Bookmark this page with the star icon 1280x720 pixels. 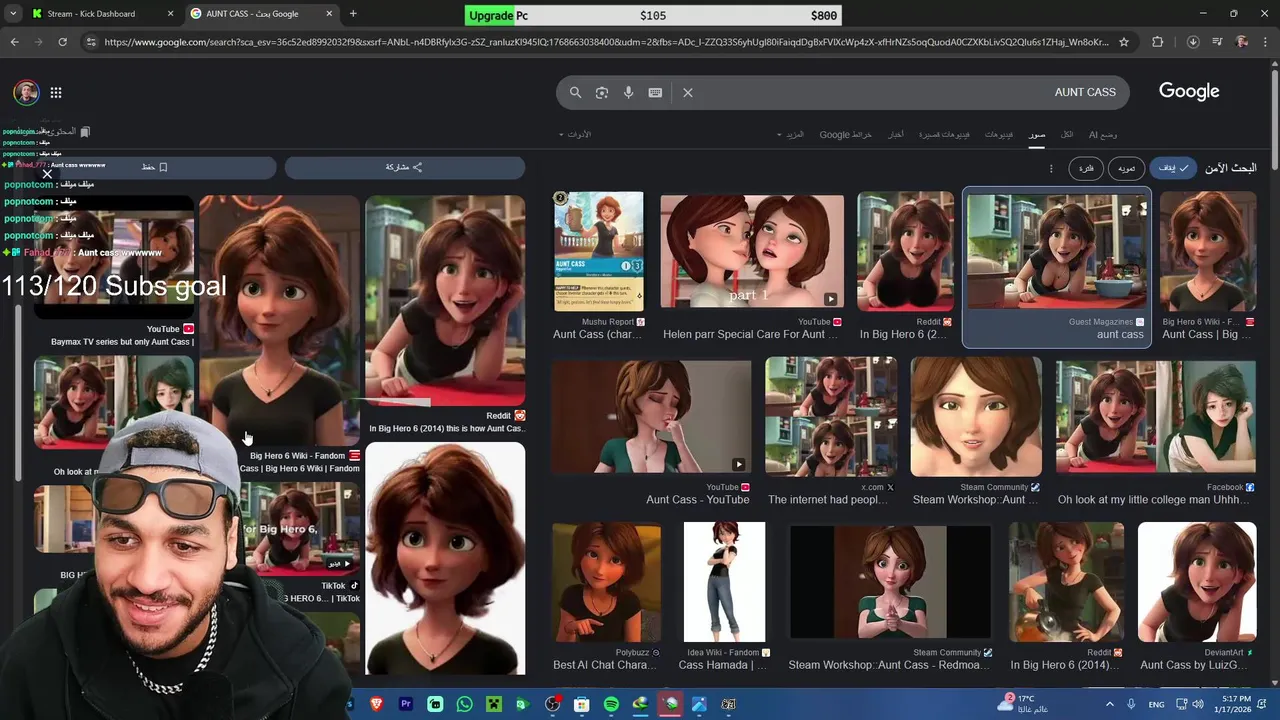(1124, 42)
